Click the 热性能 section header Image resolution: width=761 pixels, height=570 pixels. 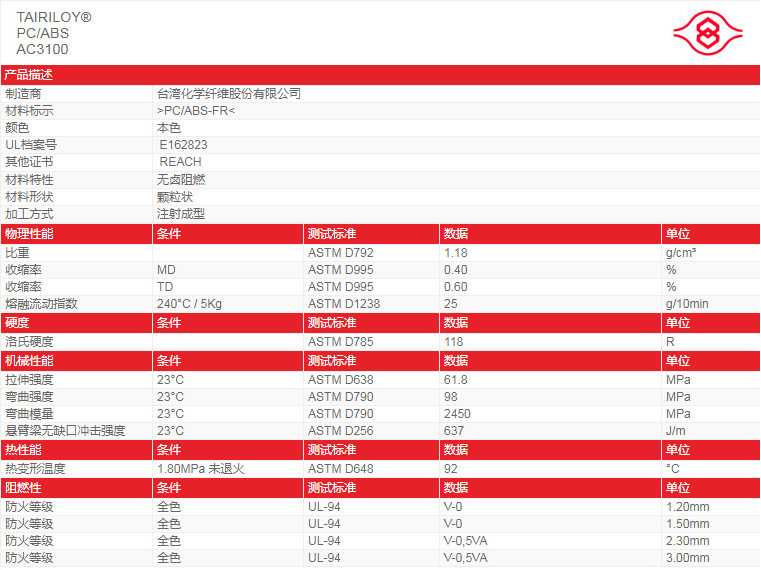click(23, 449)
